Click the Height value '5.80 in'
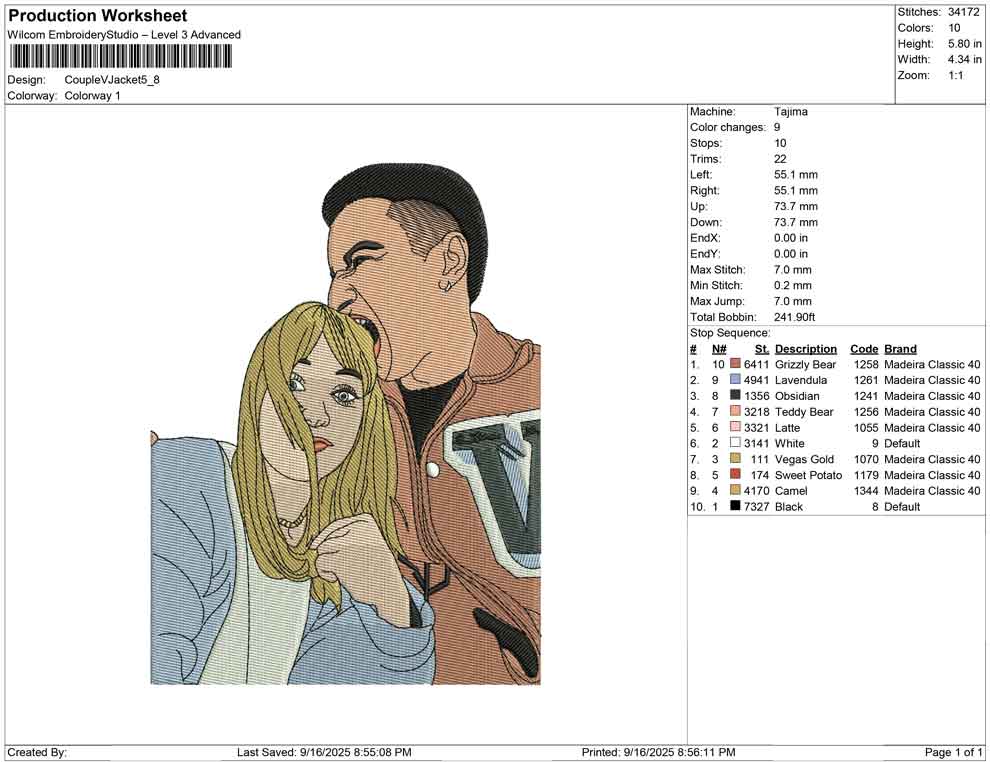 click(x=965, y=44)
